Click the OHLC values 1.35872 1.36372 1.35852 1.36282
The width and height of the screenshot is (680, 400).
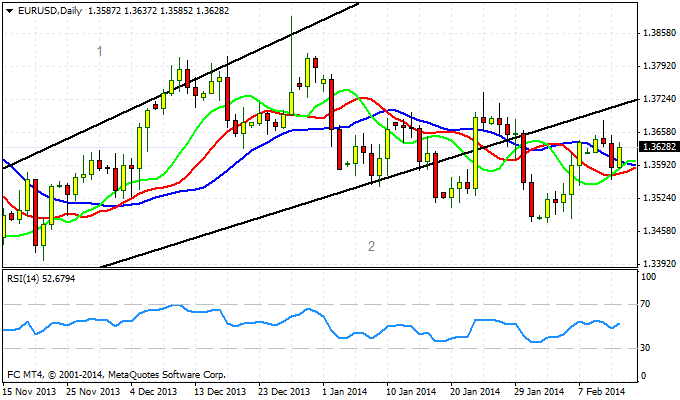click(158, 11)
